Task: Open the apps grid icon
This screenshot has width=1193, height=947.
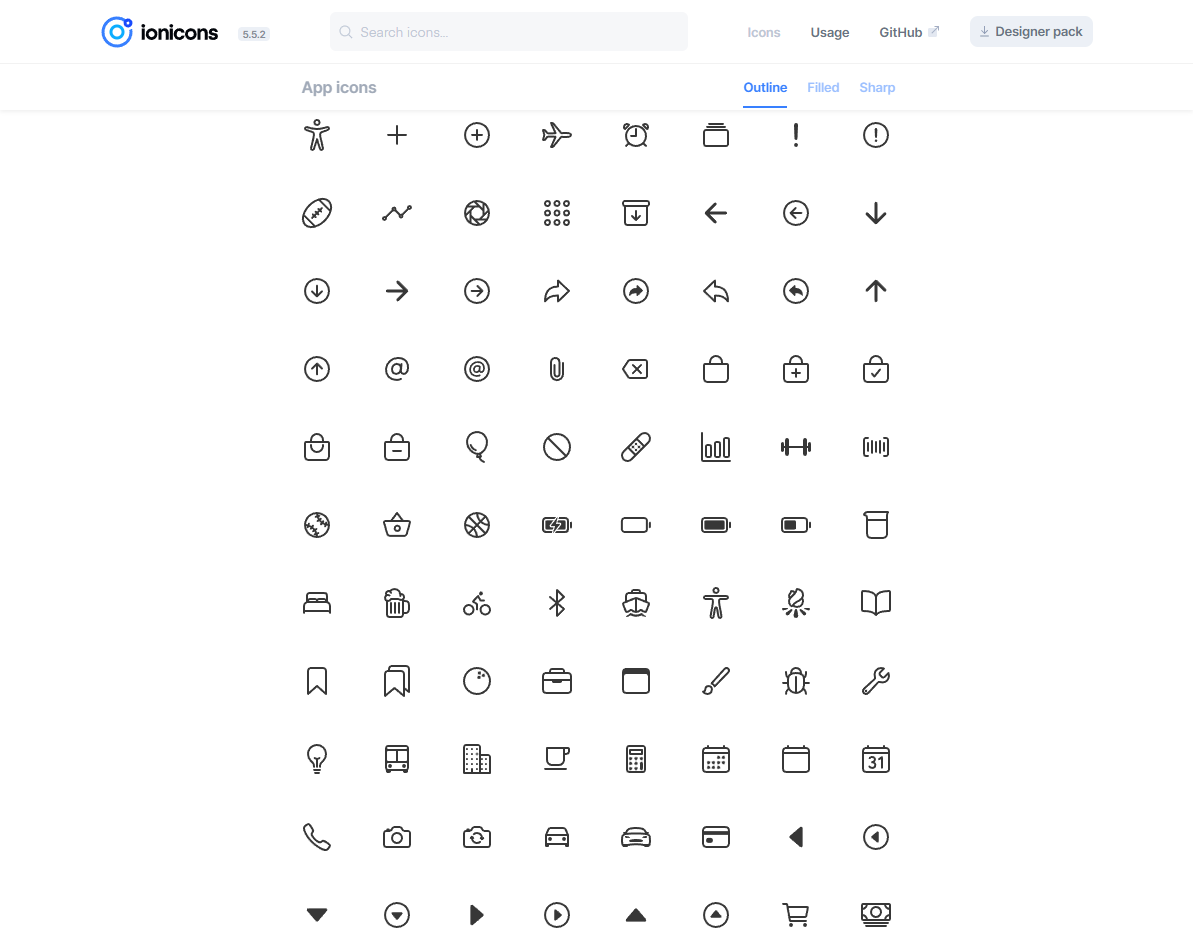Action: point(556,213)
